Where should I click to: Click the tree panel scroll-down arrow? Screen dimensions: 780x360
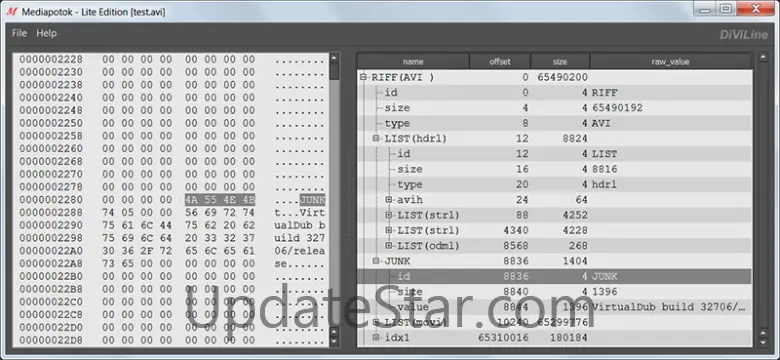(763, 342)
